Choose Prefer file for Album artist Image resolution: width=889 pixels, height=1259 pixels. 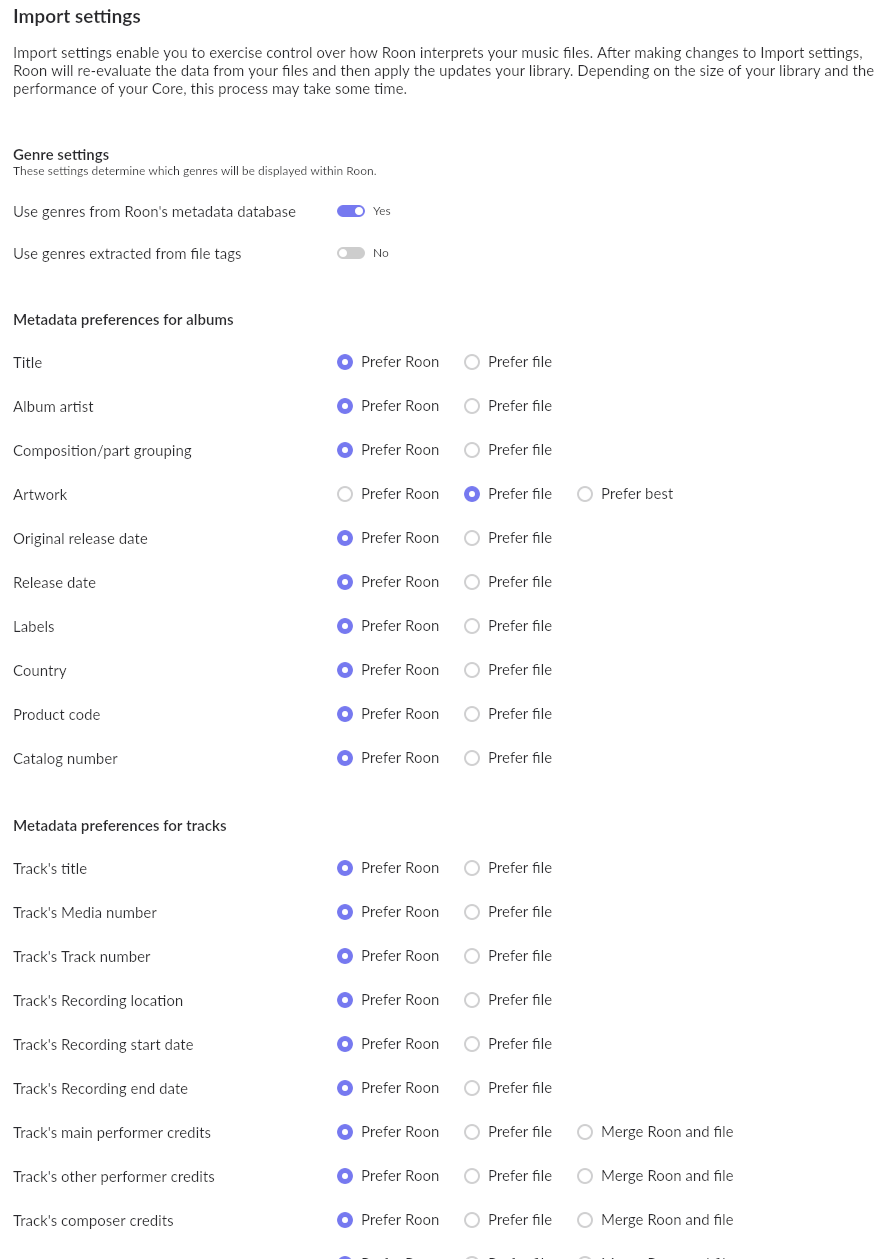(472, 406)
